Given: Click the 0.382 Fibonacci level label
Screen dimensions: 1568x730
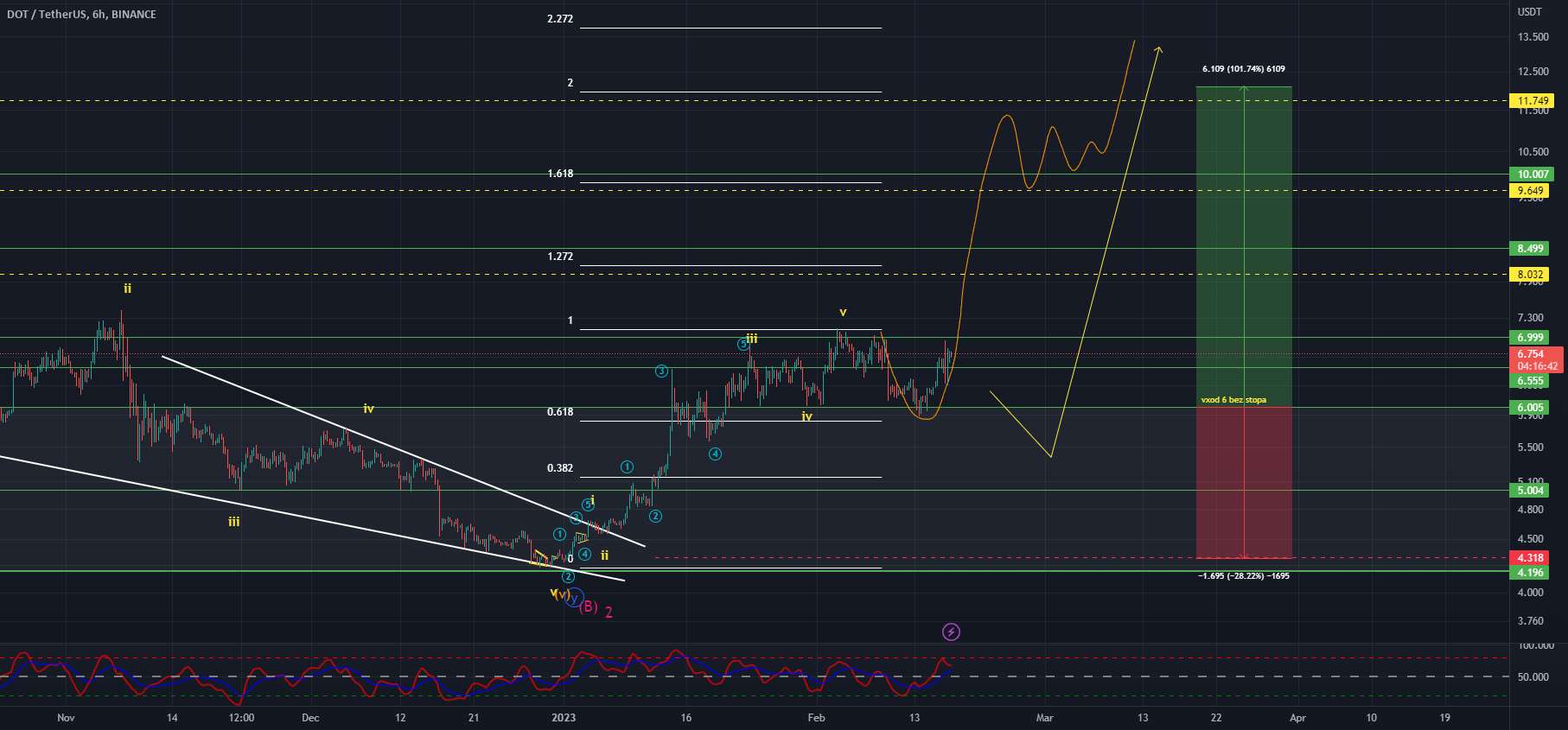Looking at the screenshot, I should 560,468.
